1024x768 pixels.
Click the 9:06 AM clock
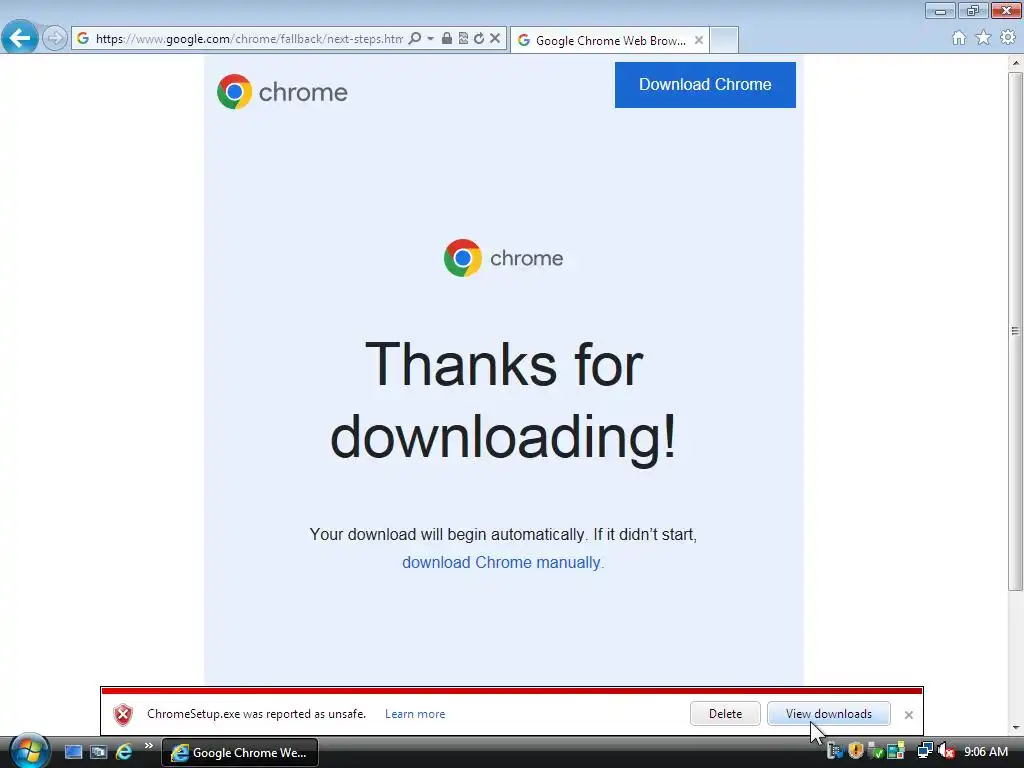[986, 752]
